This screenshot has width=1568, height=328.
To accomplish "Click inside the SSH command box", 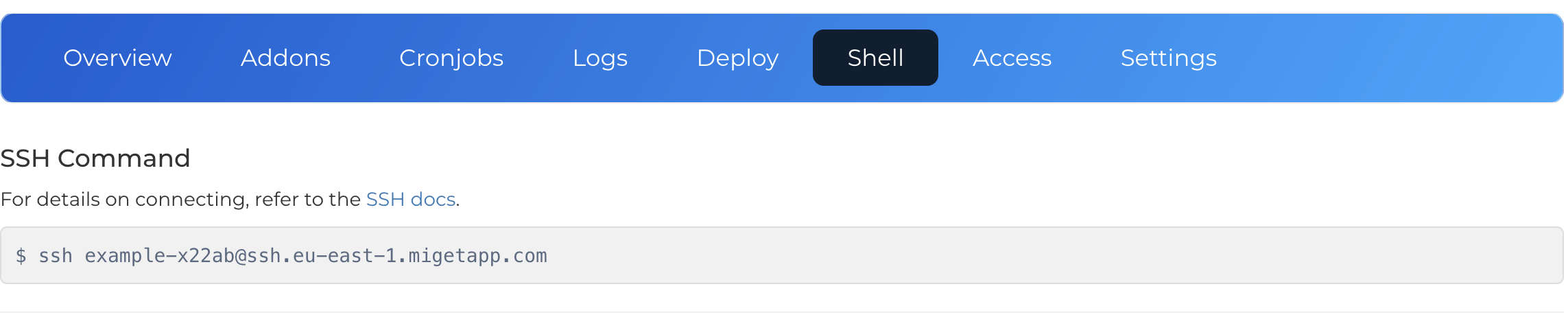I will [x=782, y=255].
